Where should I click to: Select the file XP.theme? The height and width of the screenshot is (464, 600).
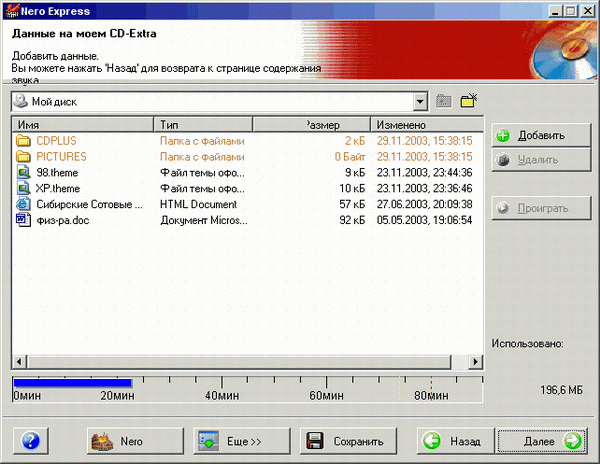click(x=58, y=188)
